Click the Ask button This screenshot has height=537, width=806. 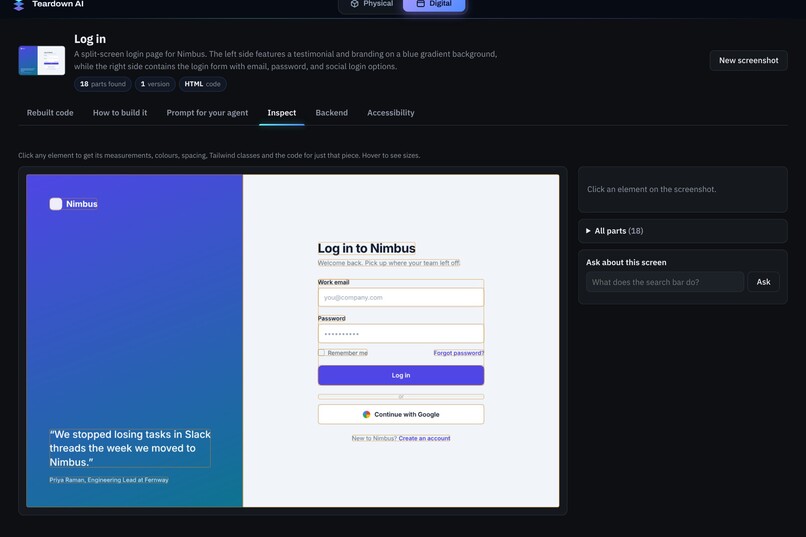pos(763,282)
